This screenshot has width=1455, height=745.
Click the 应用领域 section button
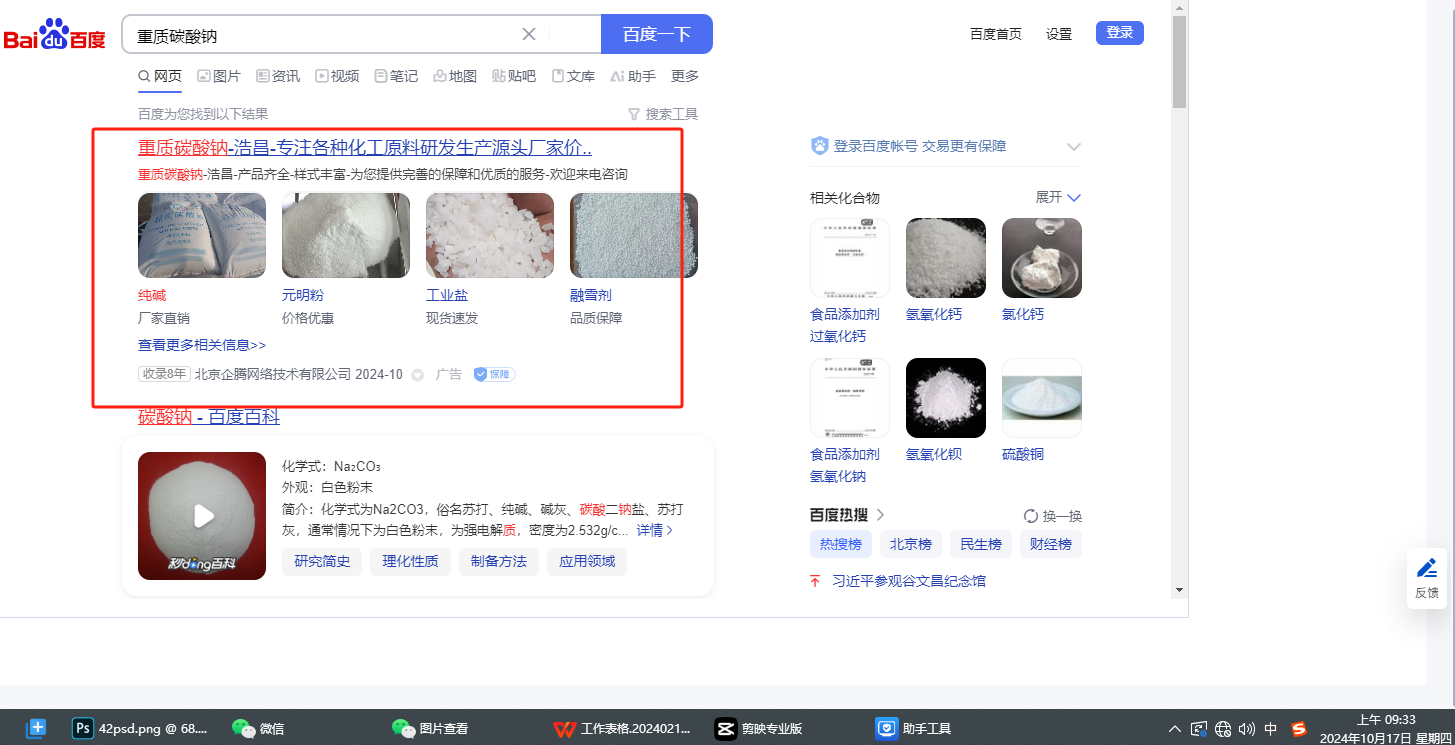pyautogui.click(x=586, y=561)
